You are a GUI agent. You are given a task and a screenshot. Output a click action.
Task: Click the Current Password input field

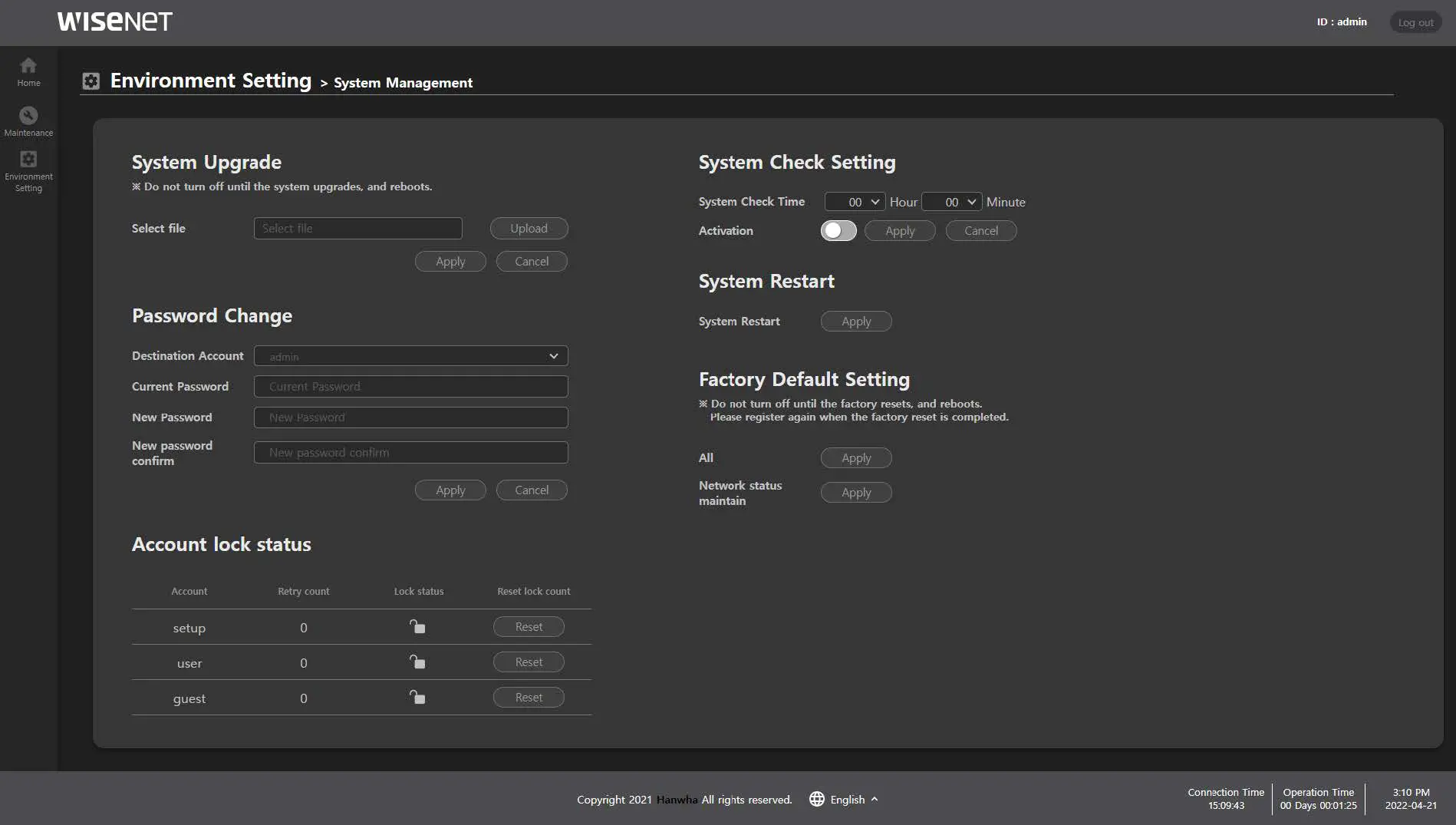410,387
